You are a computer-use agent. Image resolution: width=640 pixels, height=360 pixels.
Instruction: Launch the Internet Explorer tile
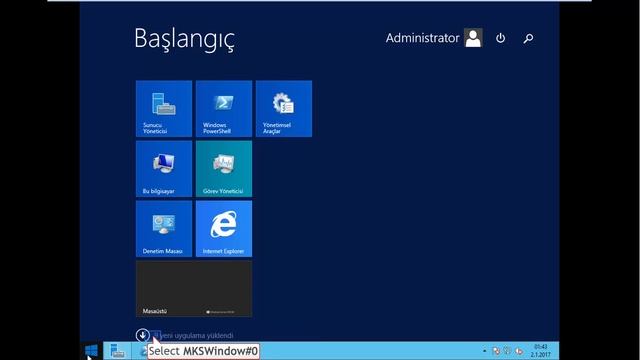(224, 229)
